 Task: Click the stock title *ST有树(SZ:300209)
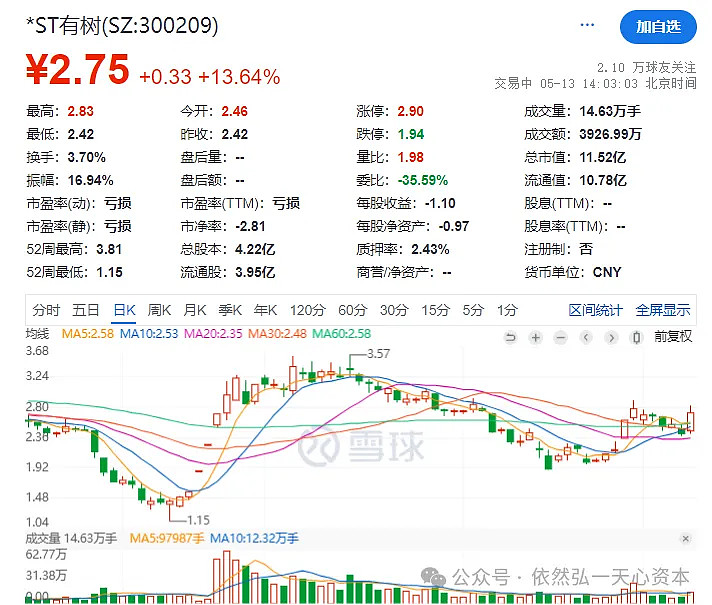[x=122, y=25]
